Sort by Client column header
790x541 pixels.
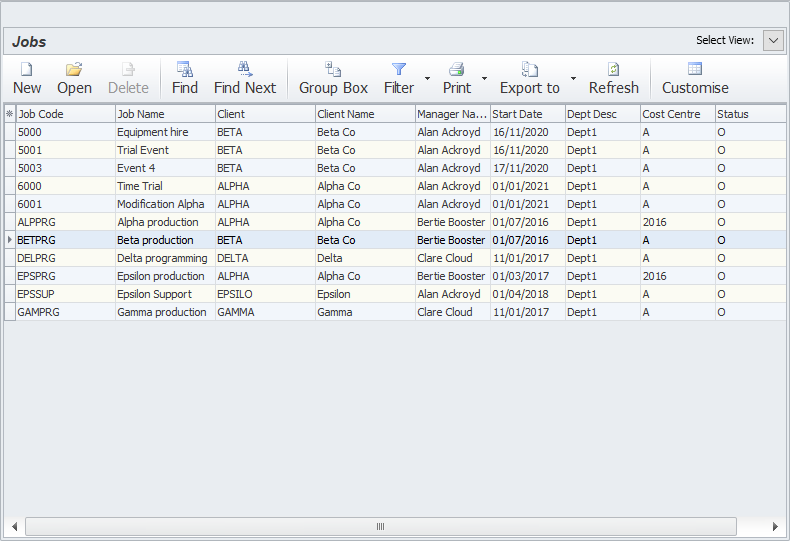pyautogui.click(x=266, y=114)
